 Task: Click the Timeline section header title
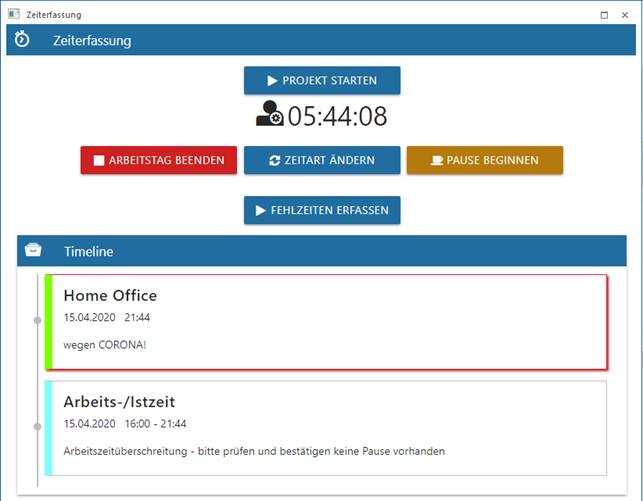click(x=89, y=251)
